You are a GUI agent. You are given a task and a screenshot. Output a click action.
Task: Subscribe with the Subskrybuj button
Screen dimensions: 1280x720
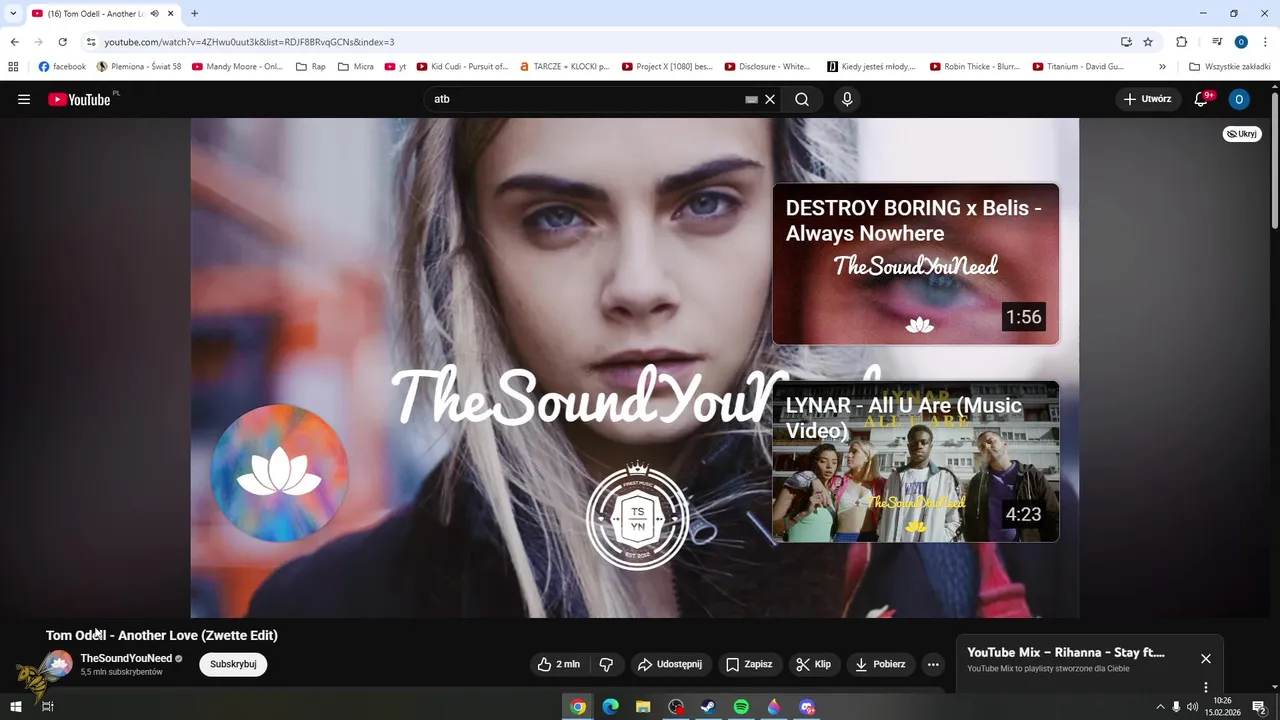233,664
